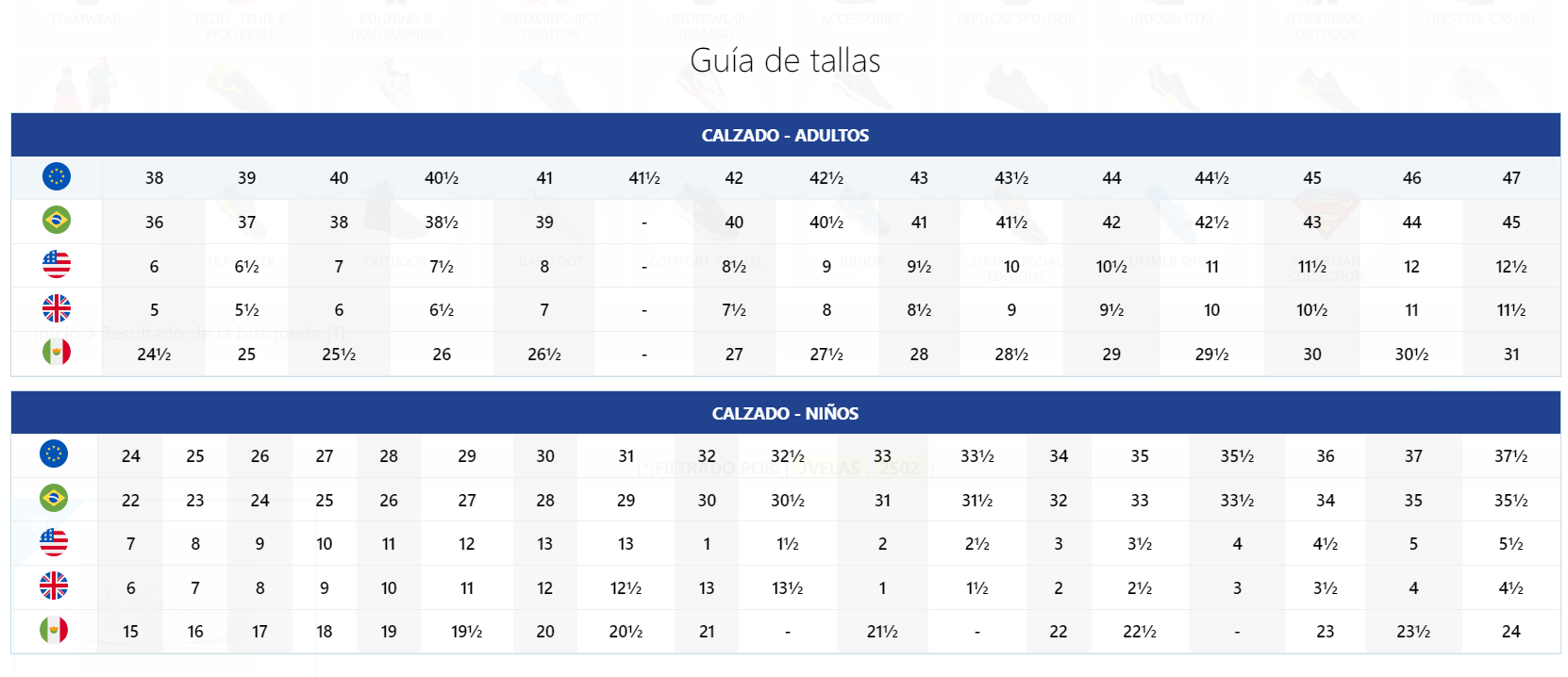Click the CALZADO - ADULTOS table header
Viewport: 1568px width, 677px height.
(785, 136)
